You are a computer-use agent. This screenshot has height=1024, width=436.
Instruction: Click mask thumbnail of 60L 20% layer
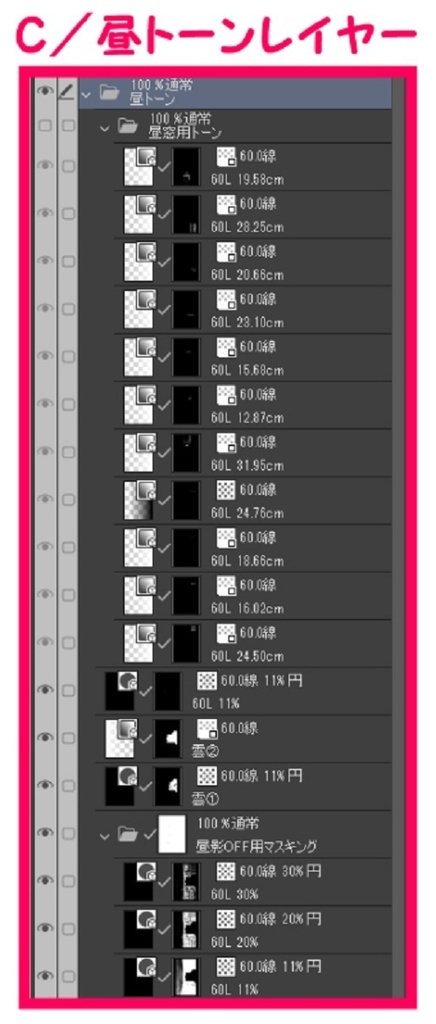pyautogui.click(x=186, y=929)
